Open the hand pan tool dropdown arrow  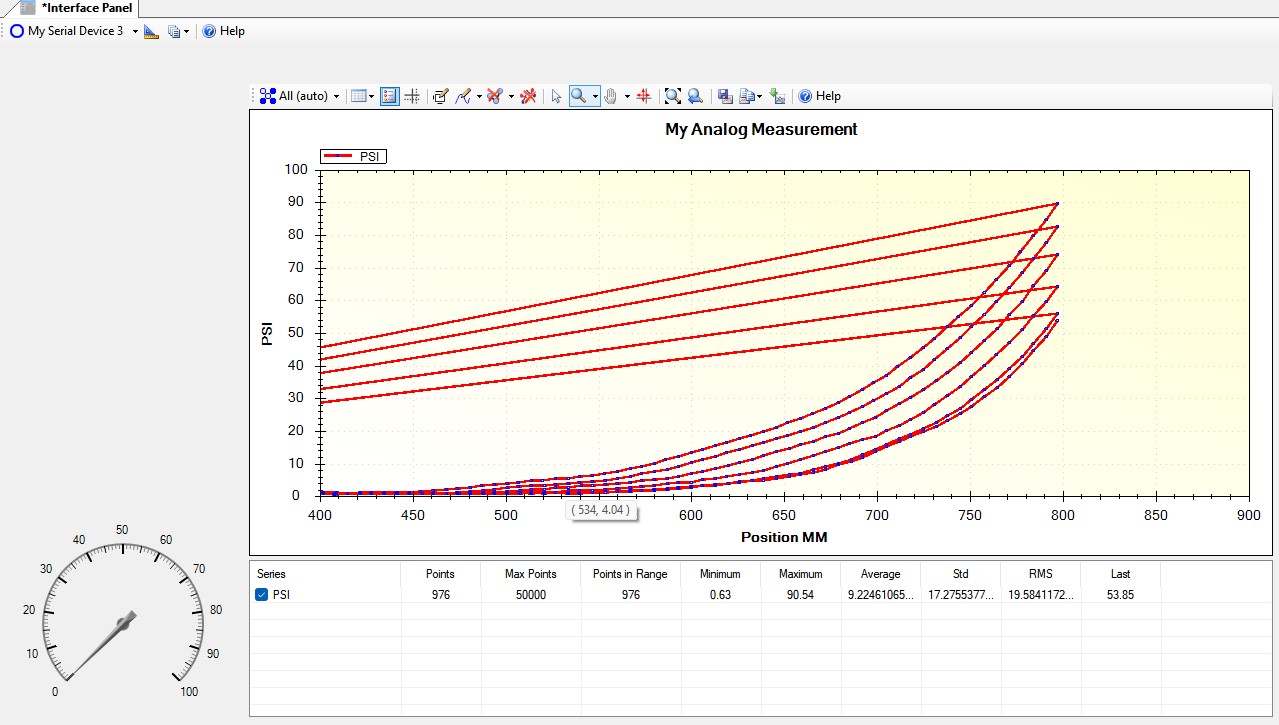click(627, 96)
